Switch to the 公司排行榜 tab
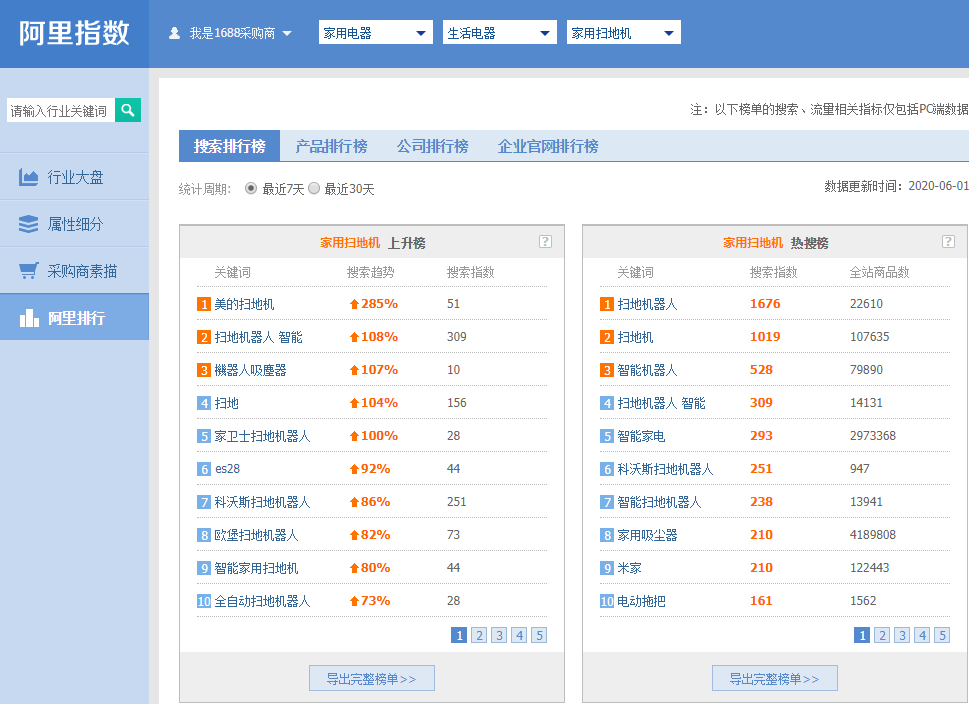 pyautogui.click(x=433, y=146)
